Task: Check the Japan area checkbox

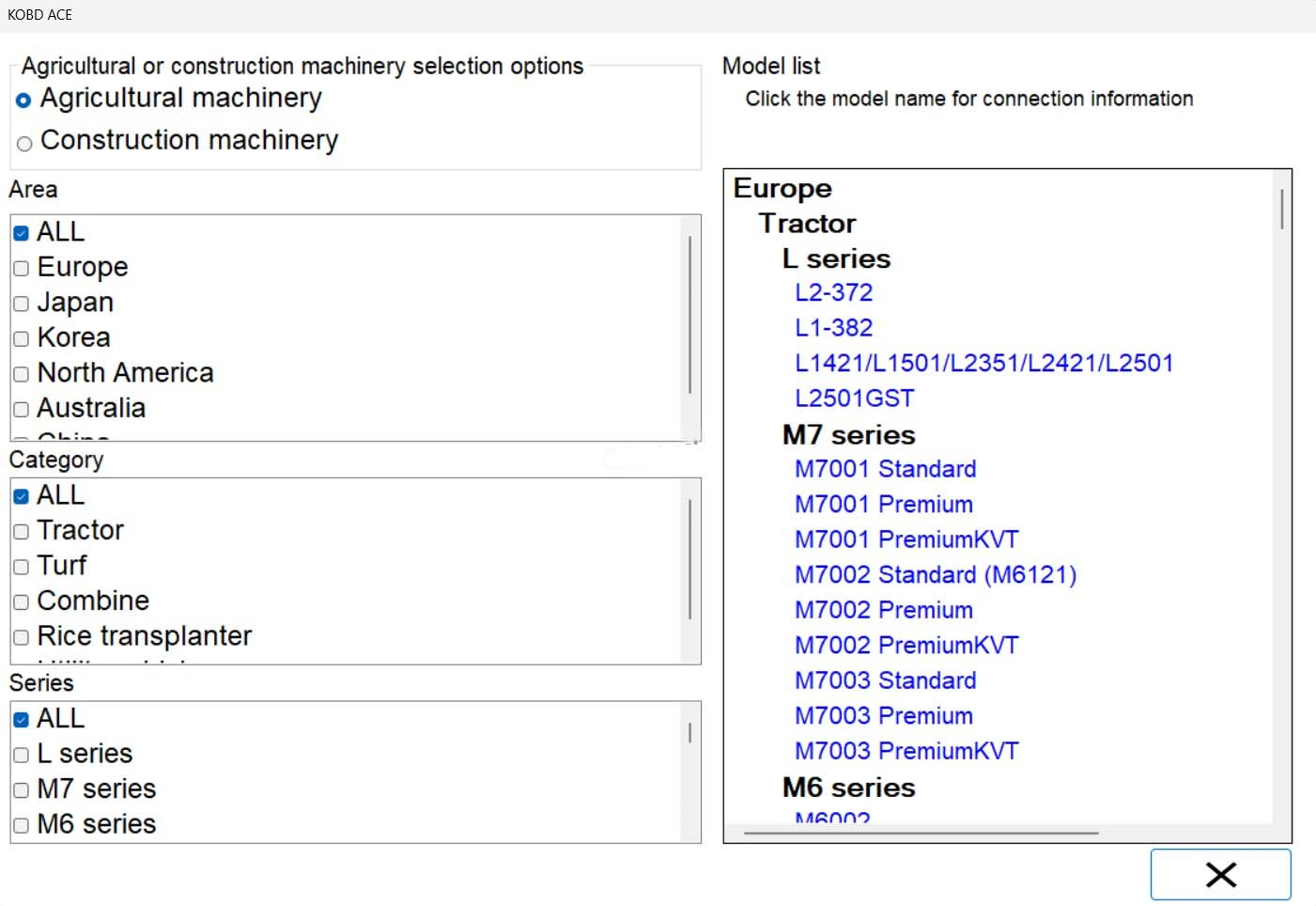Action: tap(22, 305)
